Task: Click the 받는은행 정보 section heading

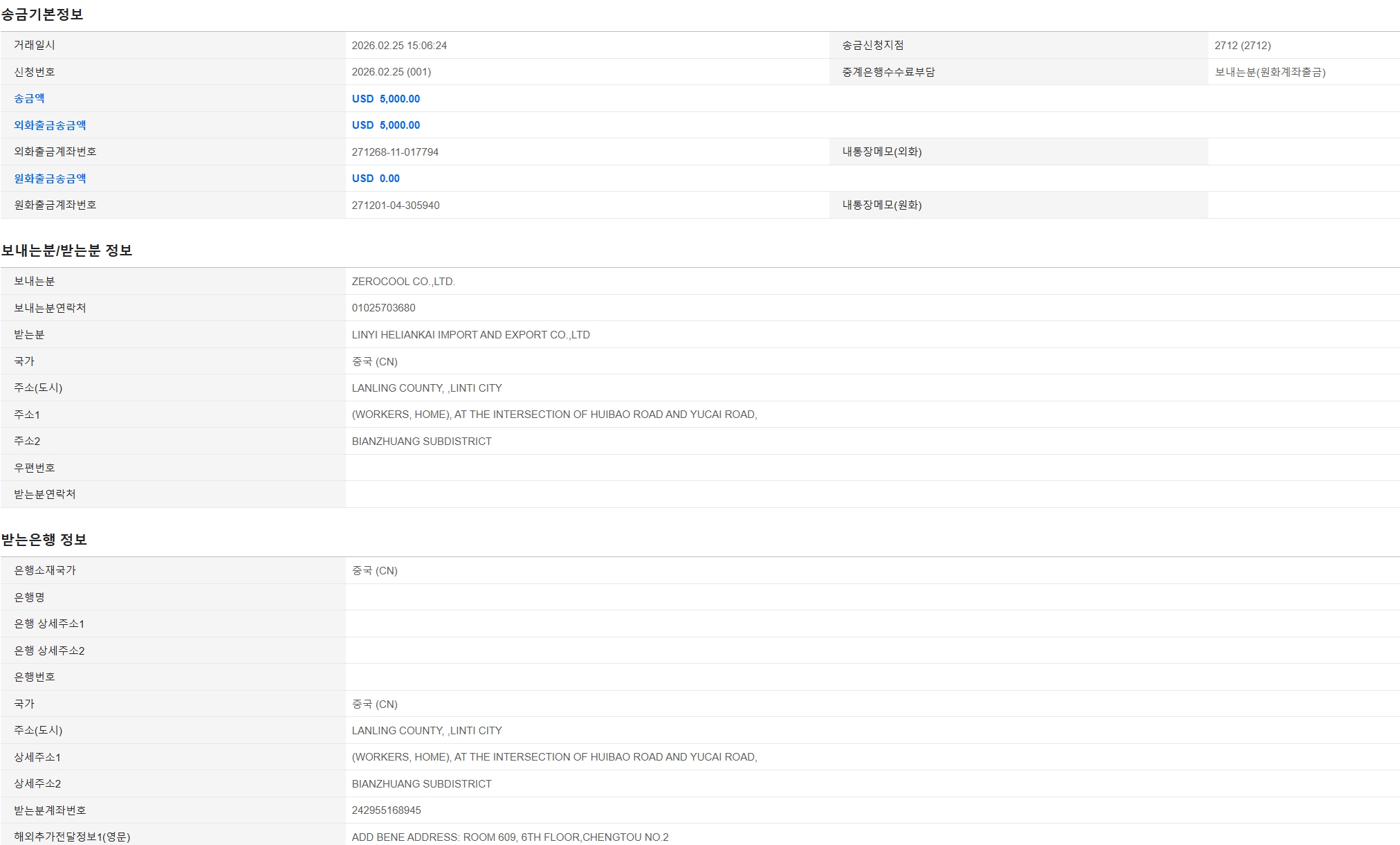Action: (44, 540)
